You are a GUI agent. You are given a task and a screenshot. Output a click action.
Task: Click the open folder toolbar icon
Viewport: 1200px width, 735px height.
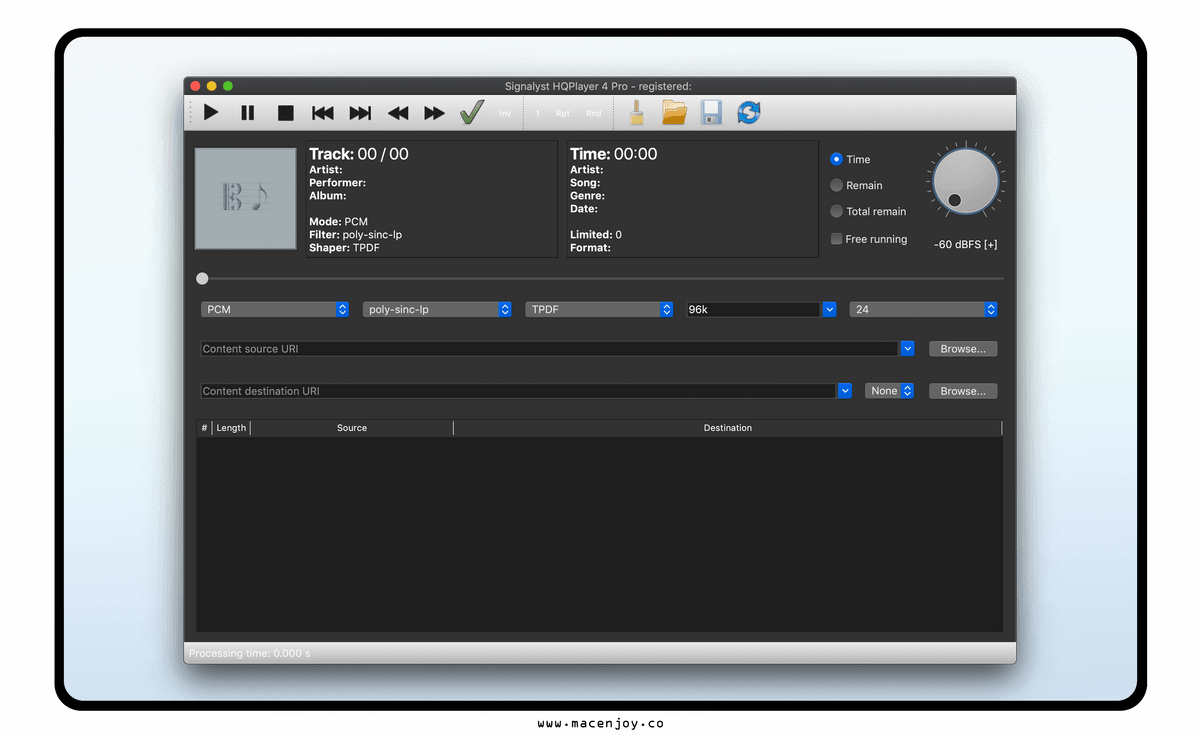pyautogui.click(x=675, y=112)
